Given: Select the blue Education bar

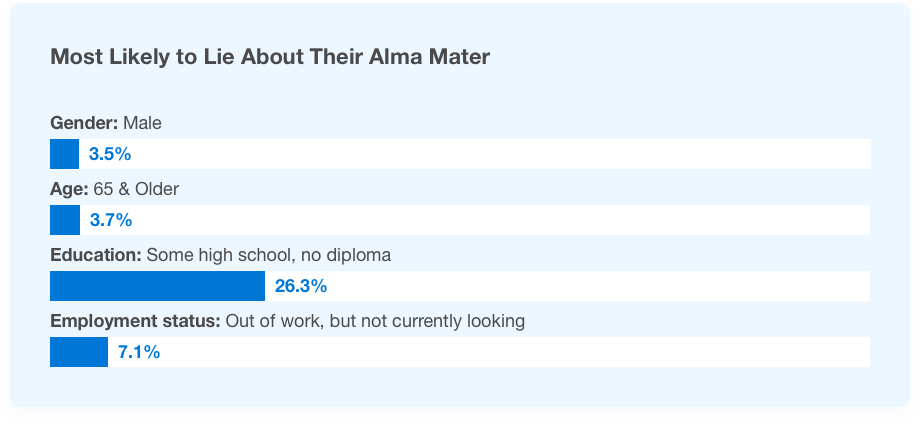Looking at the screenshot, I should (157, 286).
